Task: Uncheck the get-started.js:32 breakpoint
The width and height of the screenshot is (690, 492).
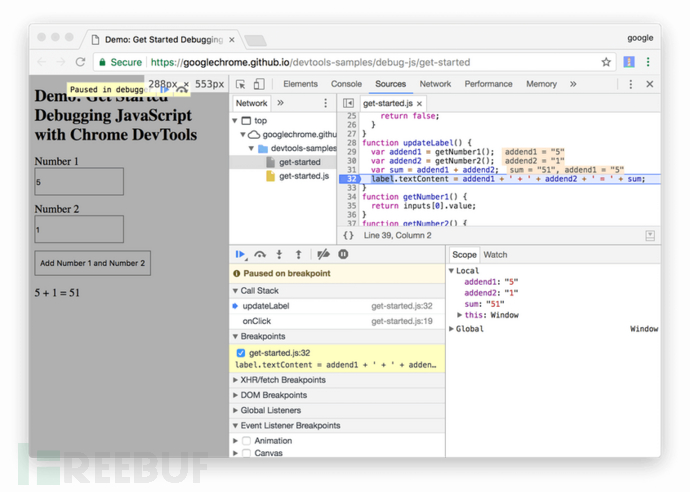Action: [x=240, y=353]
